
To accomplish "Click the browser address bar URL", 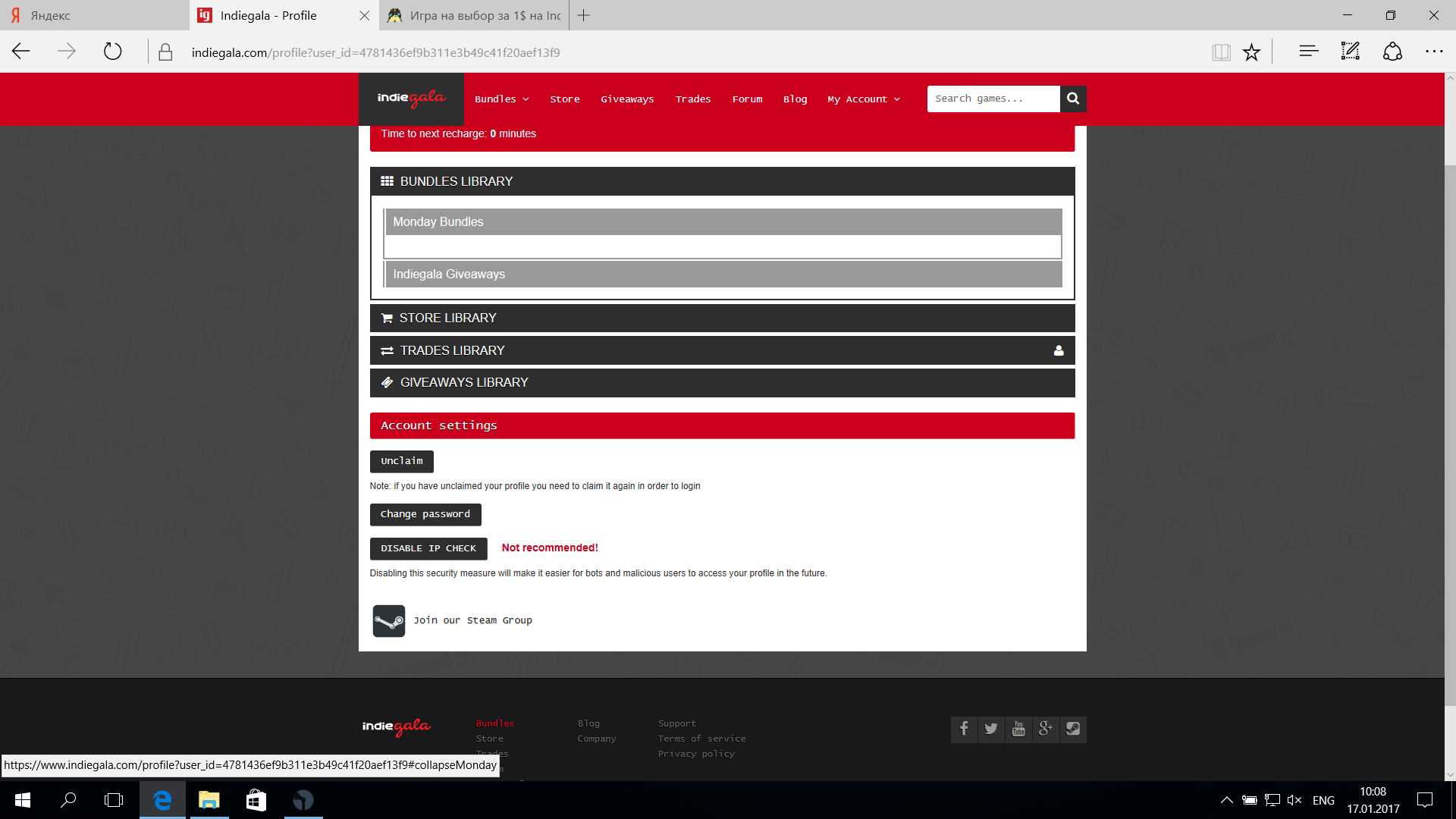I will 375,52.
